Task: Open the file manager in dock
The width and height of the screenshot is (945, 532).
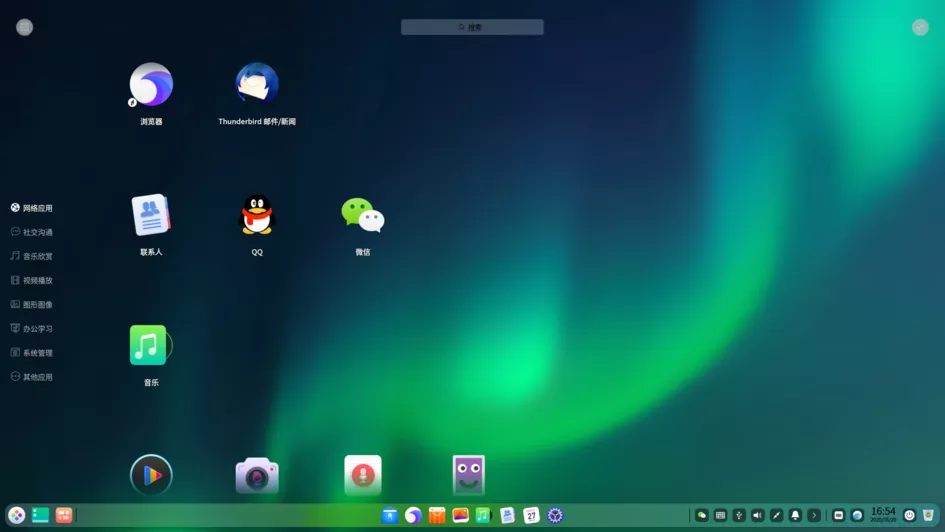Action: click(390, 516)
